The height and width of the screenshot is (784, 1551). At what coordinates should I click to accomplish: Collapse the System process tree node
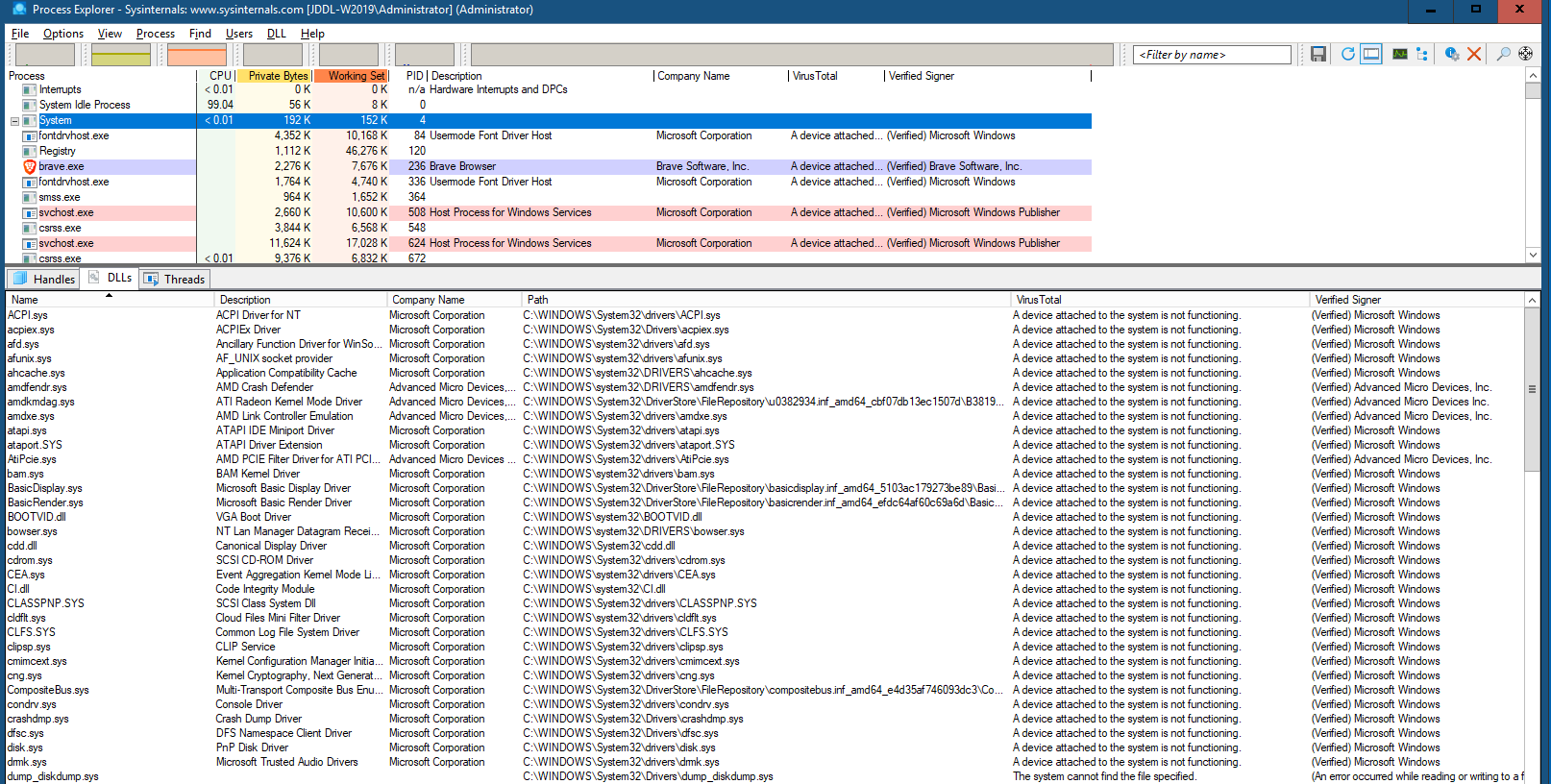tap(14, 121)
